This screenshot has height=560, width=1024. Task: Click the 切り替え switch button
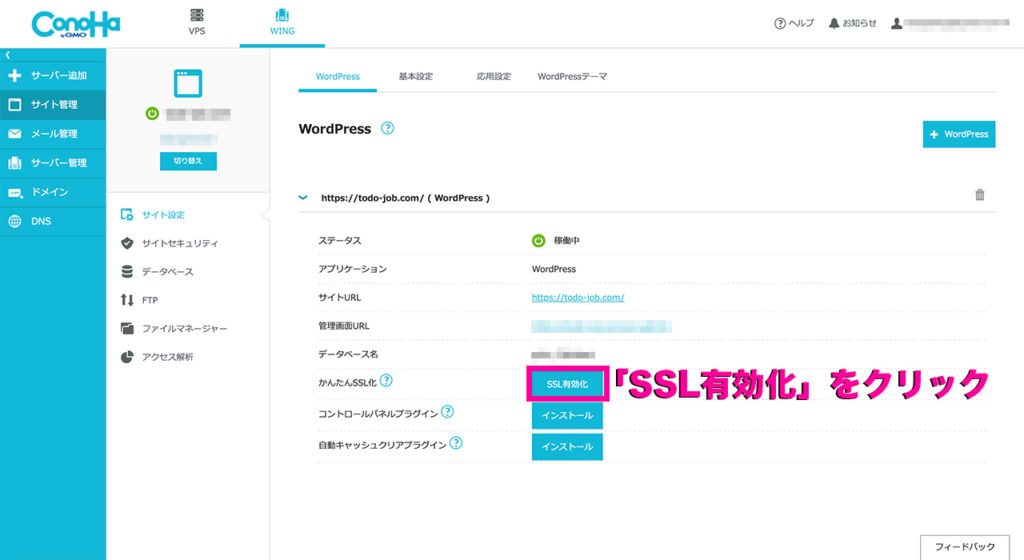188,161
